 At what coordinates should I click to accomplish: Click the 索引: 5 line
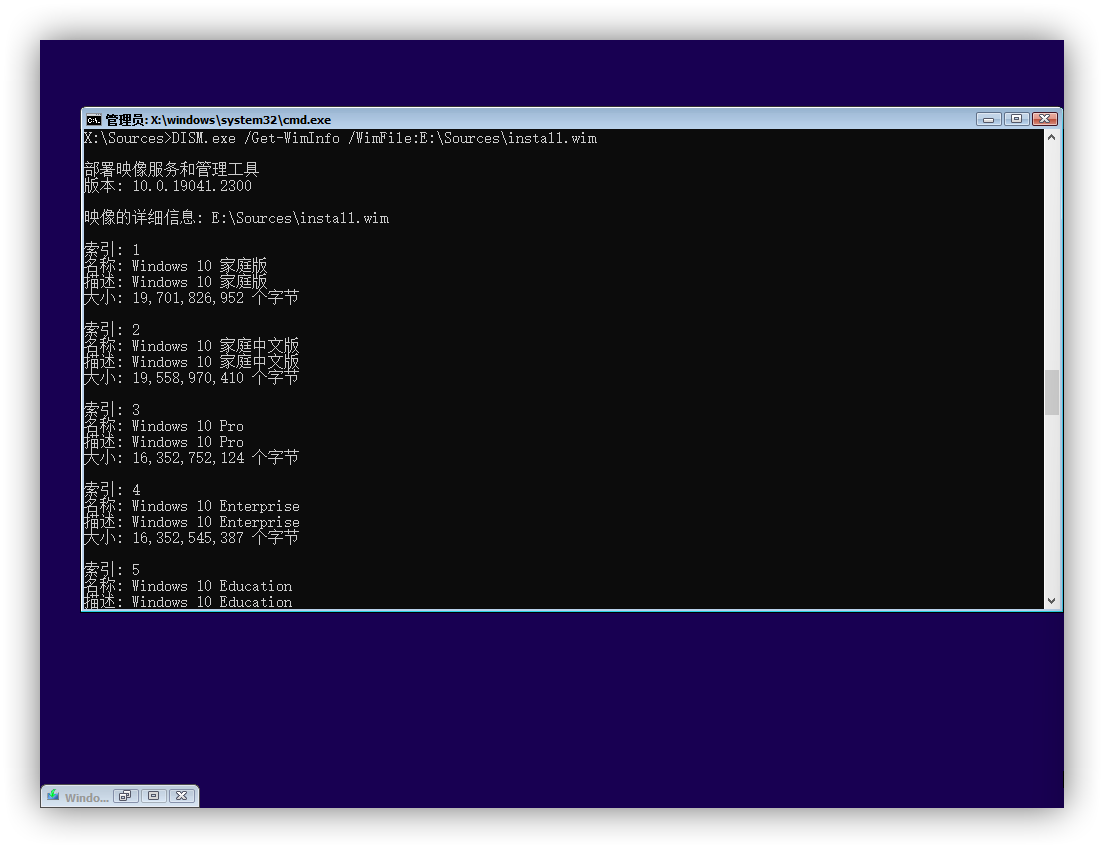[112, 570]
